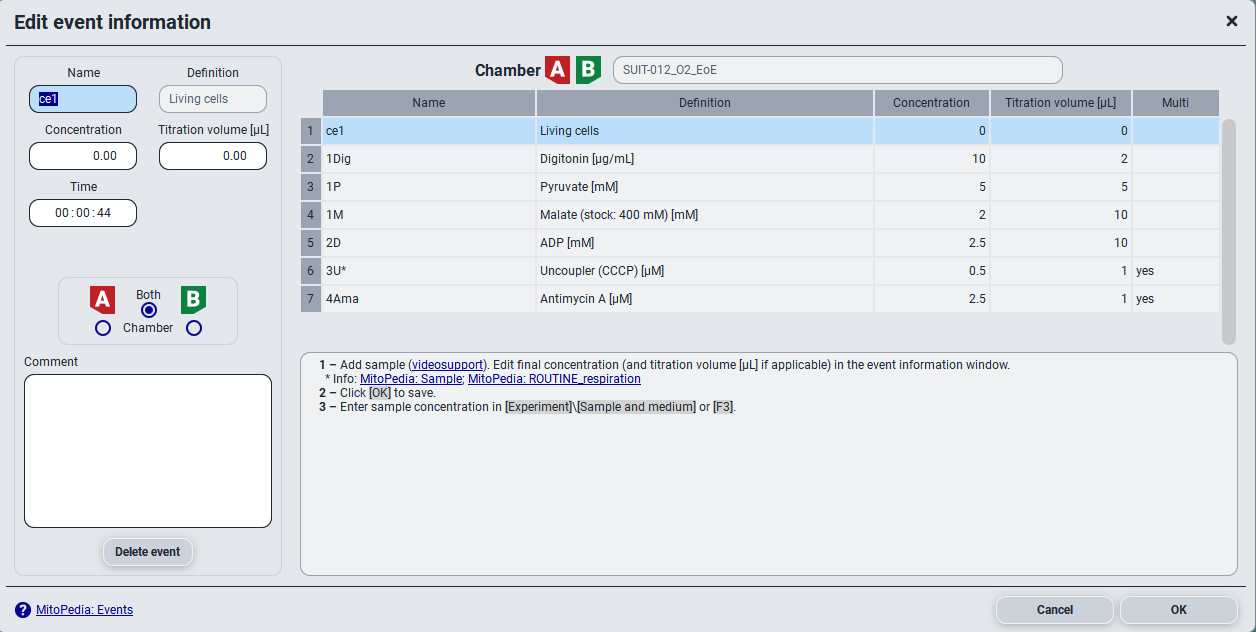This screenshot has height=632, width=1256.
Task: Confirm with the OK button
Action: pyautogui.click(x=1178, y=610)
